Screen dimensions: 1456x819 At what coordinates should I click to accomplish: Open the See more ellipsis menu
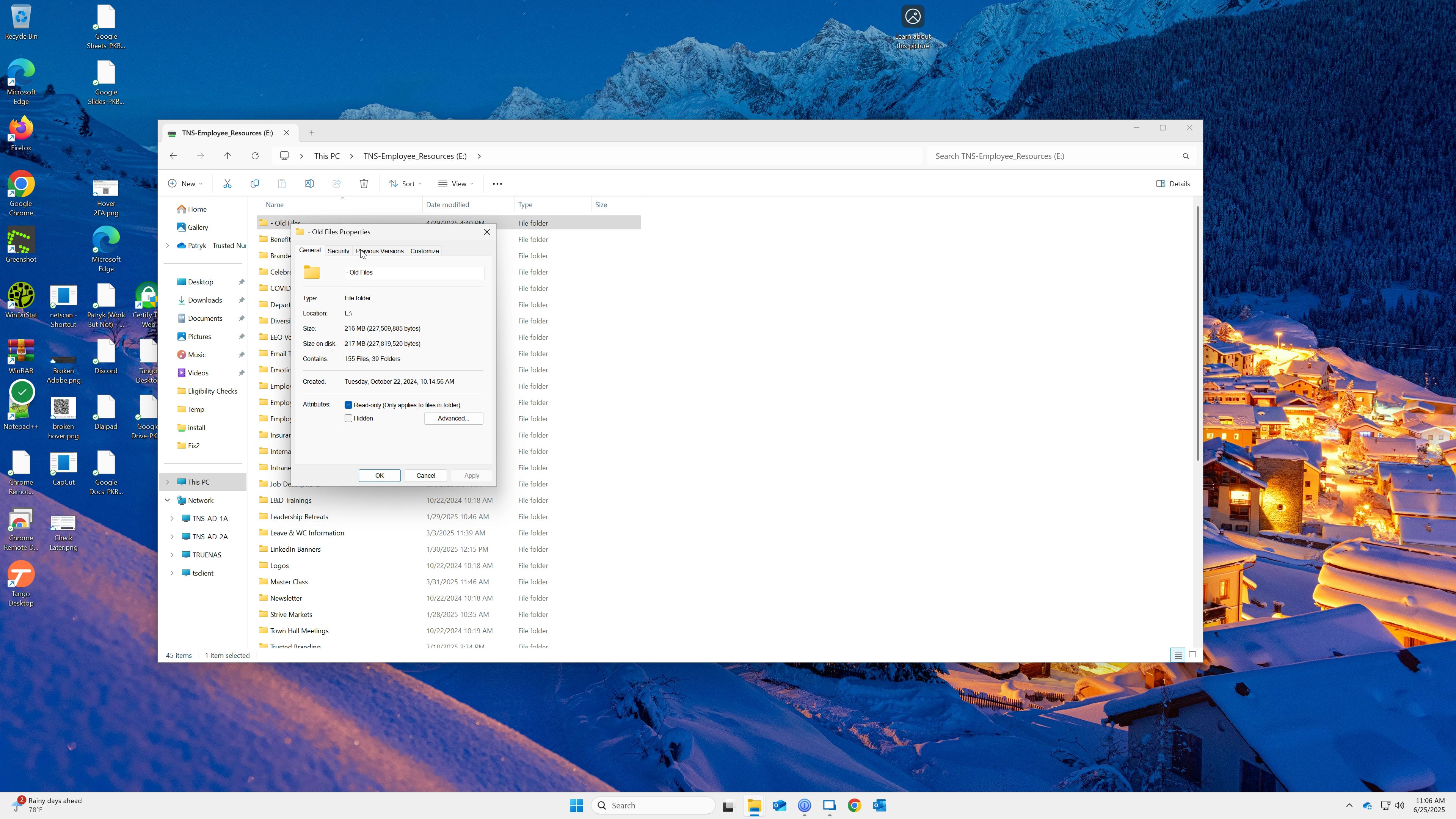tap(497, 184)
